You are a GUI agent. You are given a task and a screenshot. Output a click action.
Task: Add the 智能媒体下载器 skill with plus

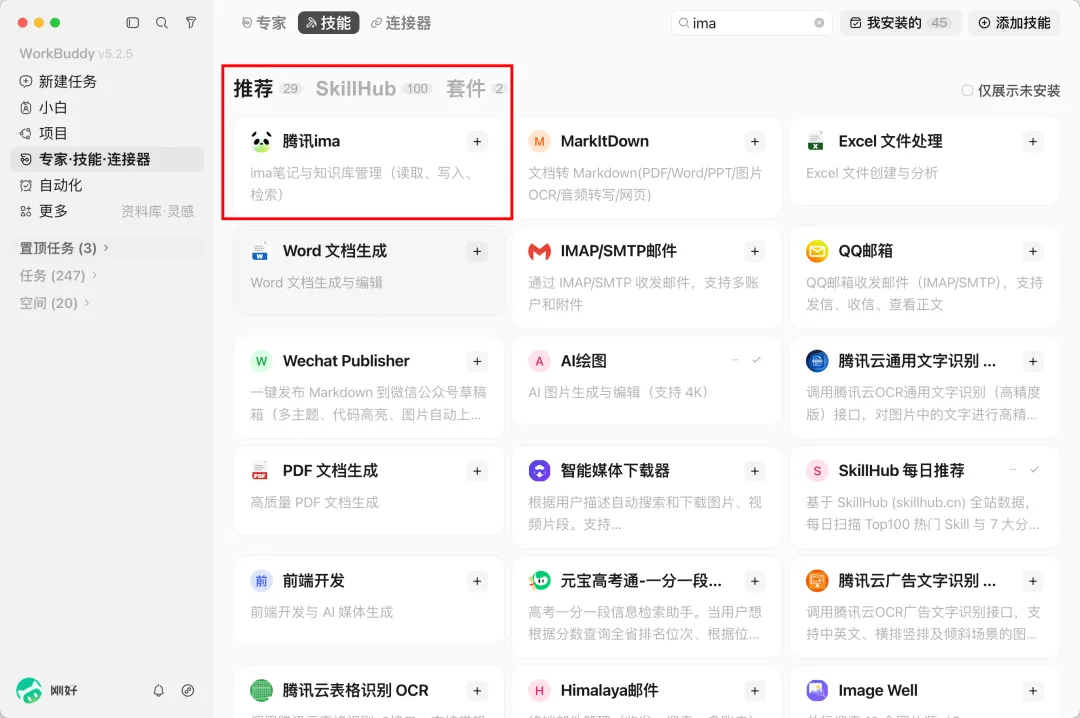click(755, 471)
